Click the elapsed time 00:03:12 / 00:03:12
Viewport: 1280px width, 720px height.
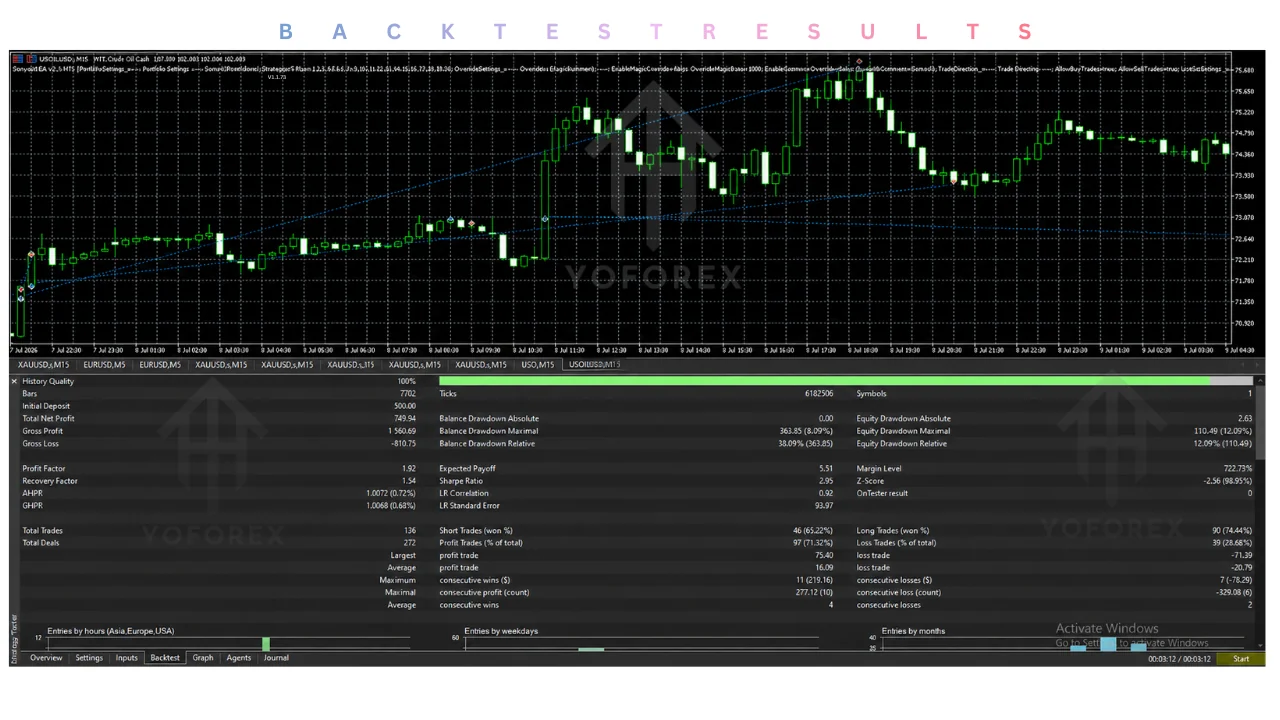(1179, 659)
